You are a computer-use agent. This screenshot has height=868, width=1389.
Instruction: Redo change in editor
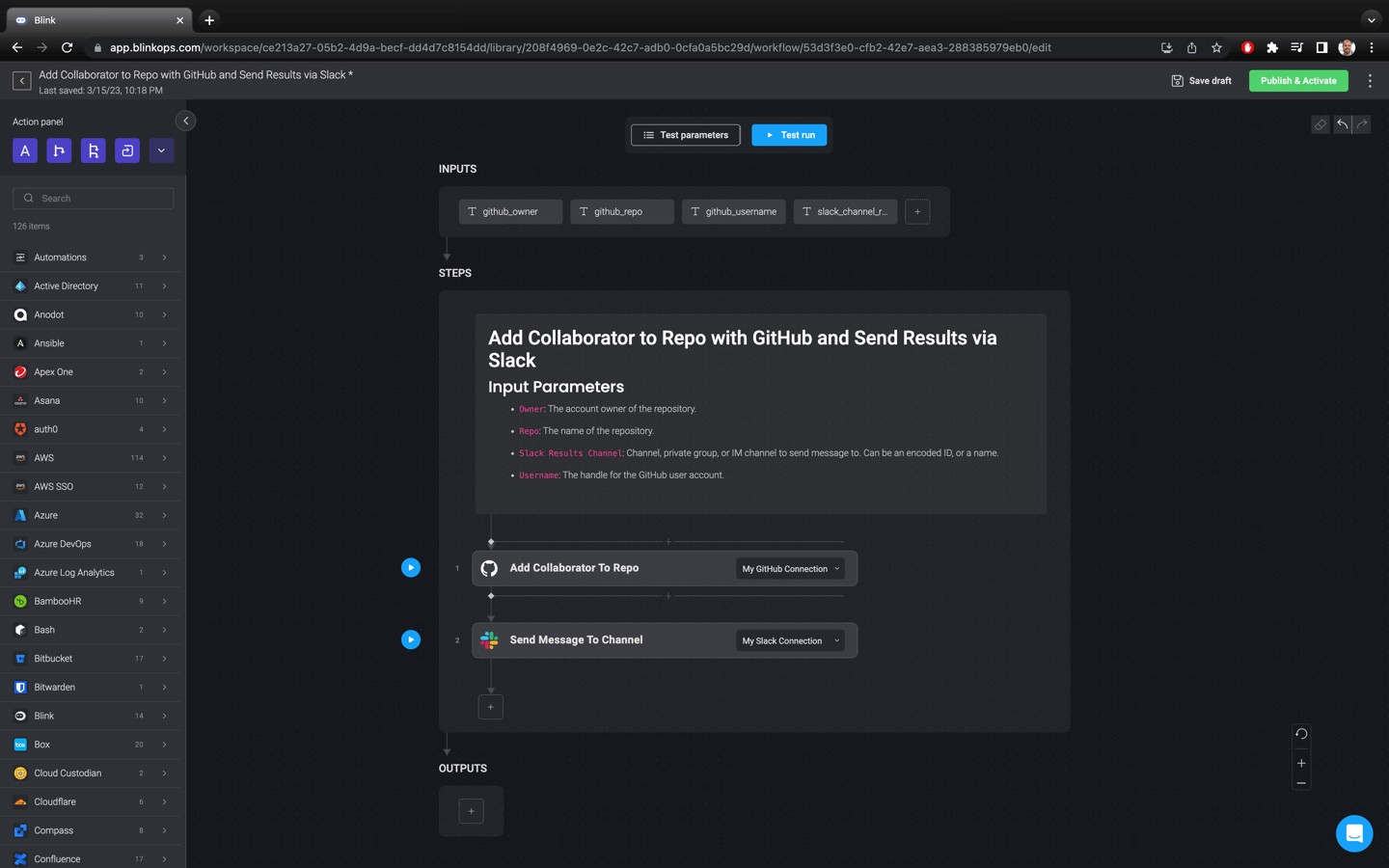pyautogui.click(x=1361, y=124)
